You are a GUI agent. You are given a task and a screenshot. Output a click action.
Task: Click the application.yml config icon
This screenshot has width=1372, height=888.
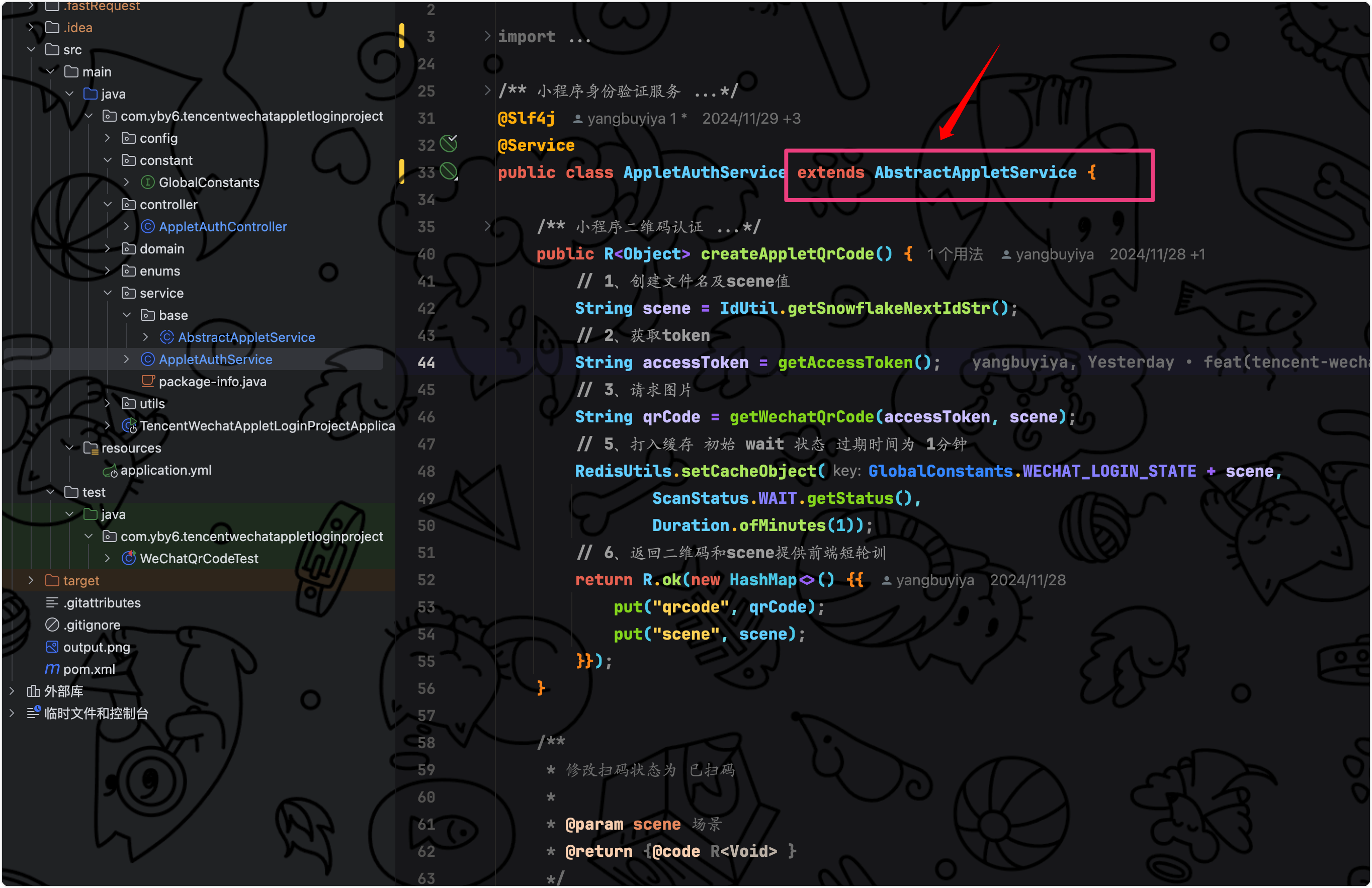(110, 470)
